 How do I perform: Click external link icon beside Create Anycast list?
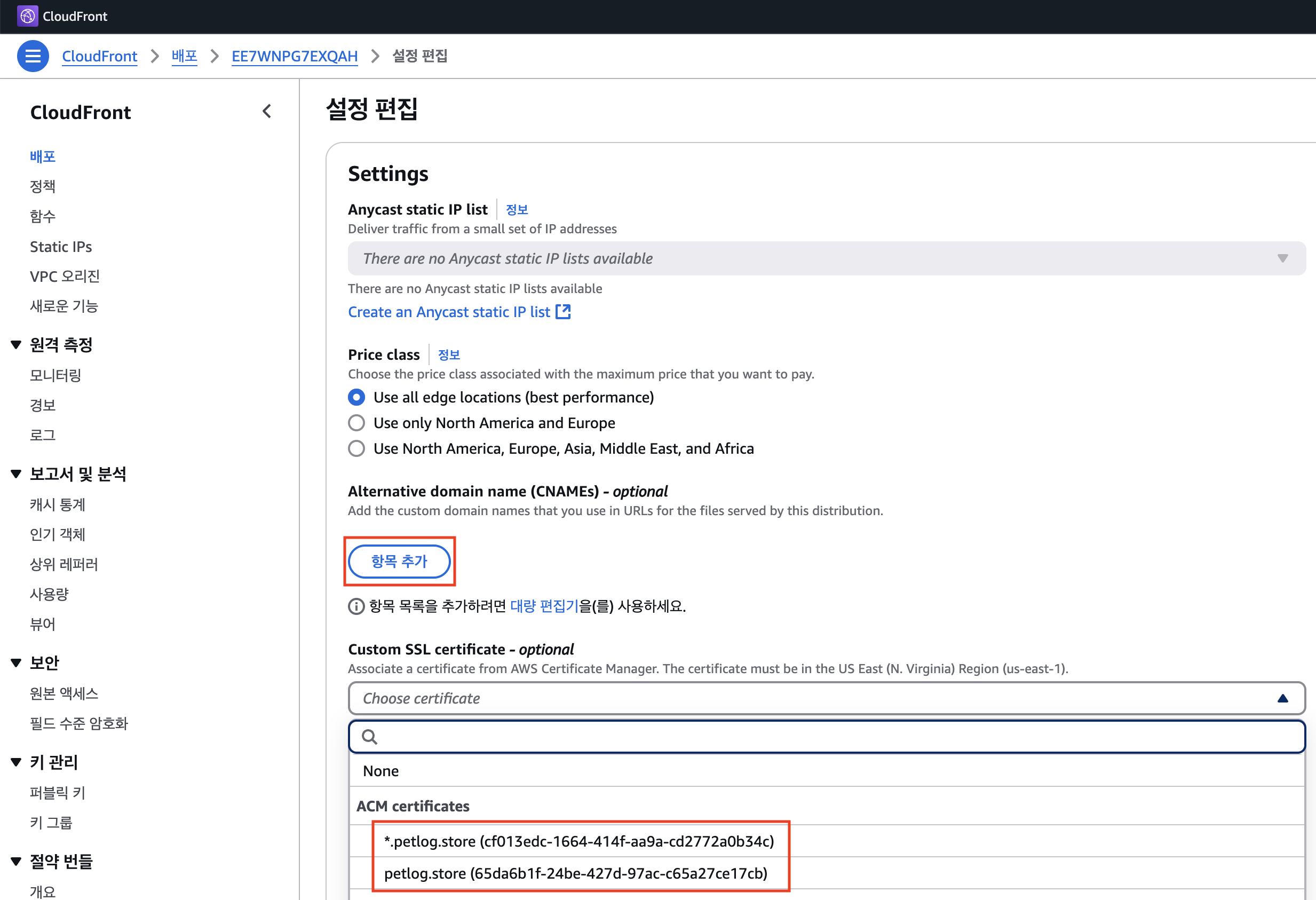pyautogui.click(x=563, y=312)
